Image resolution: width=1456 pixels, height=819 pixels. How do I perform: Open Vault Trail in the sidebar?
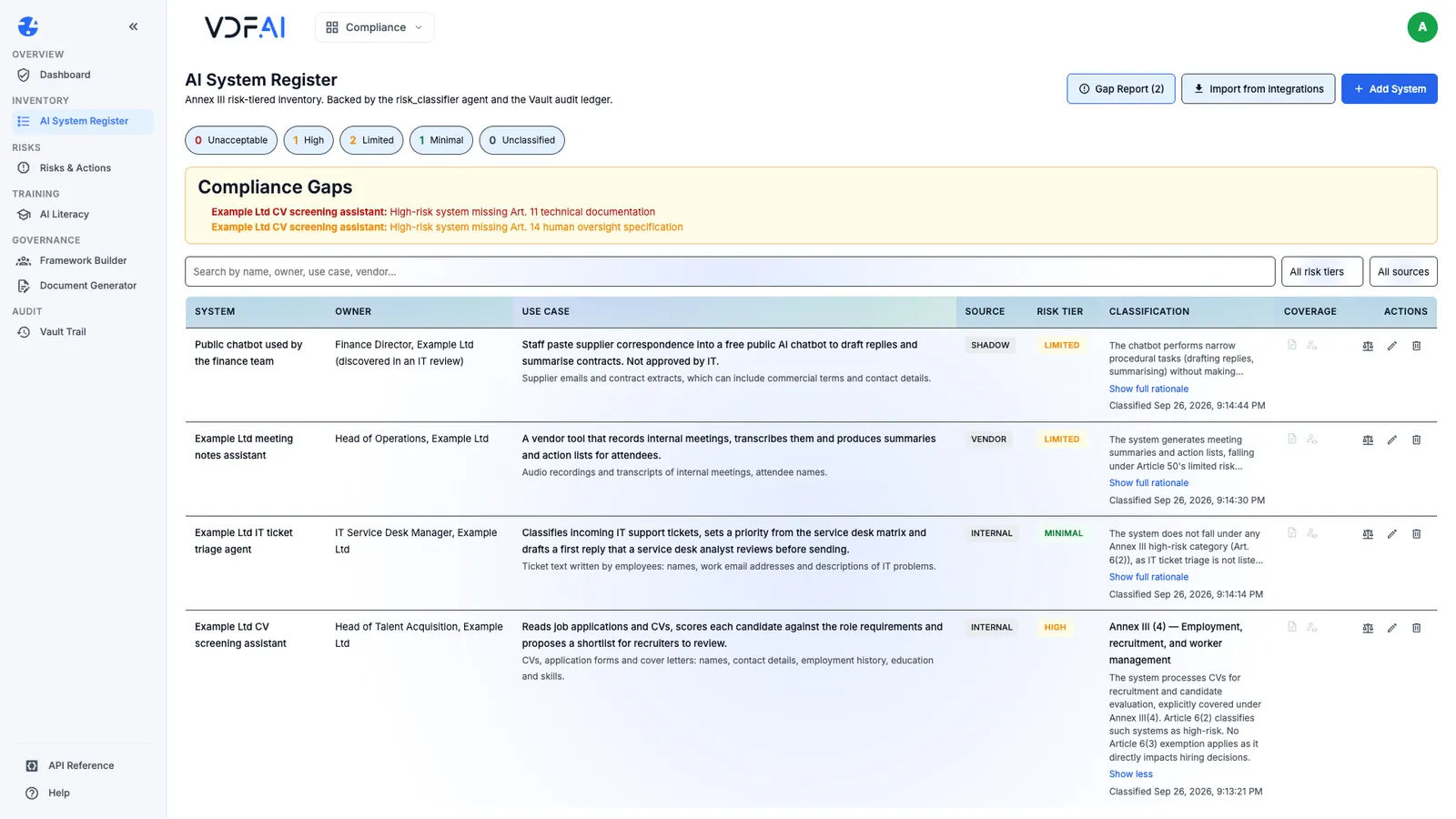(x=83, y=332)
